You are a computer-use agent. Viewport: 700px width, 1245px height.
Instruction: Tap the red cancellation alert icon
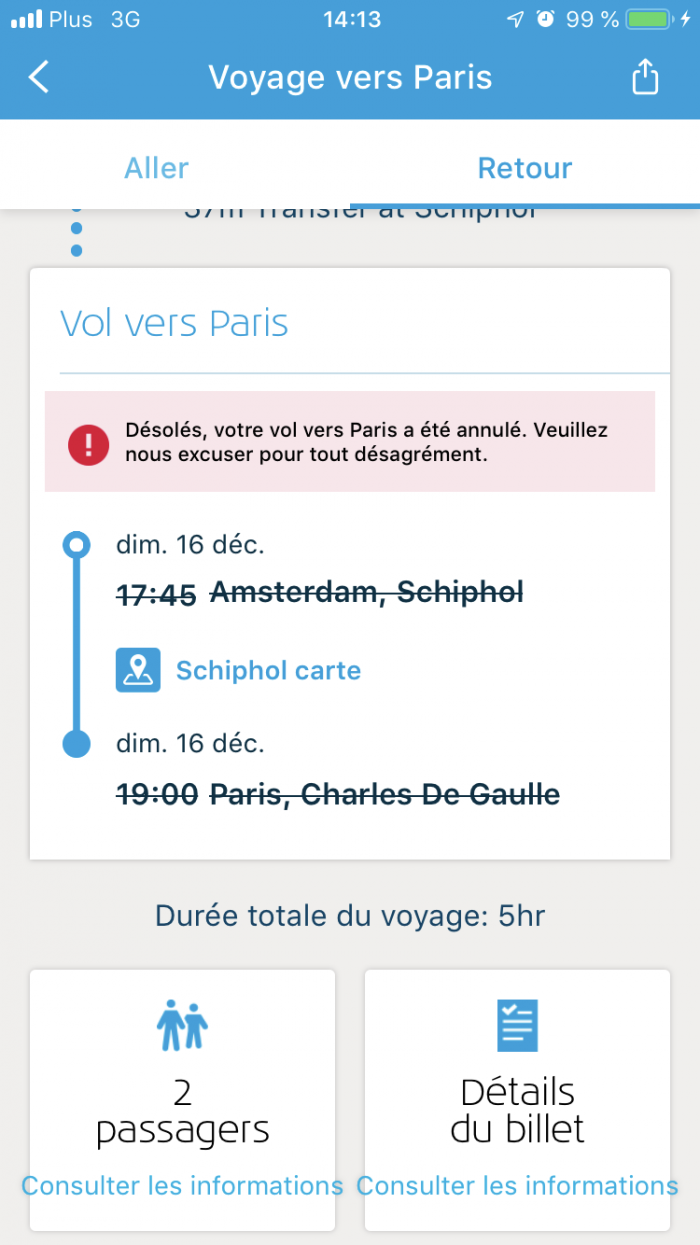click(x=89, y=443)
